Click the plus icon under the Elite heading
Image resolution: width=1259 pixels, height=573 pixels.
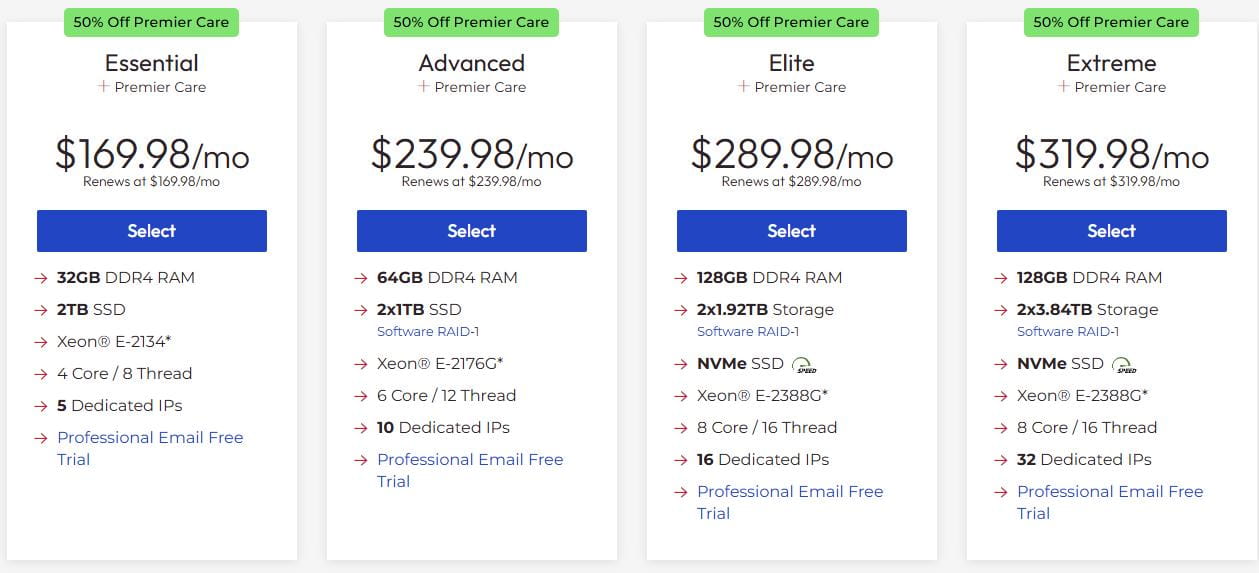click(743, 87)
